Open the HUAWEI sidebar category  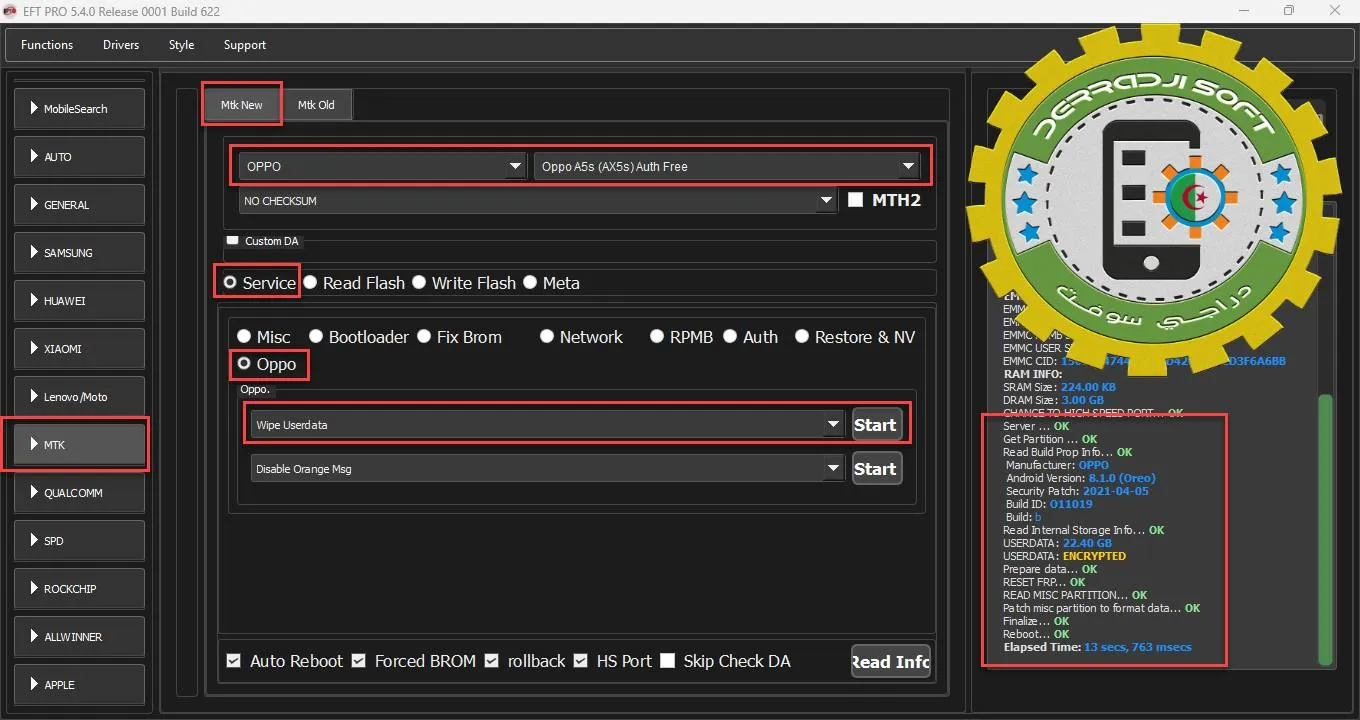tap(79, 301)
